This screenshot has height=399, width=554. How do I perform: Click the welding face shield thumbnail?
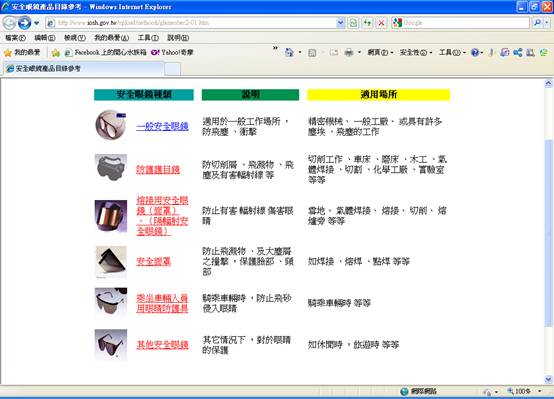click(x=111, y=216)
